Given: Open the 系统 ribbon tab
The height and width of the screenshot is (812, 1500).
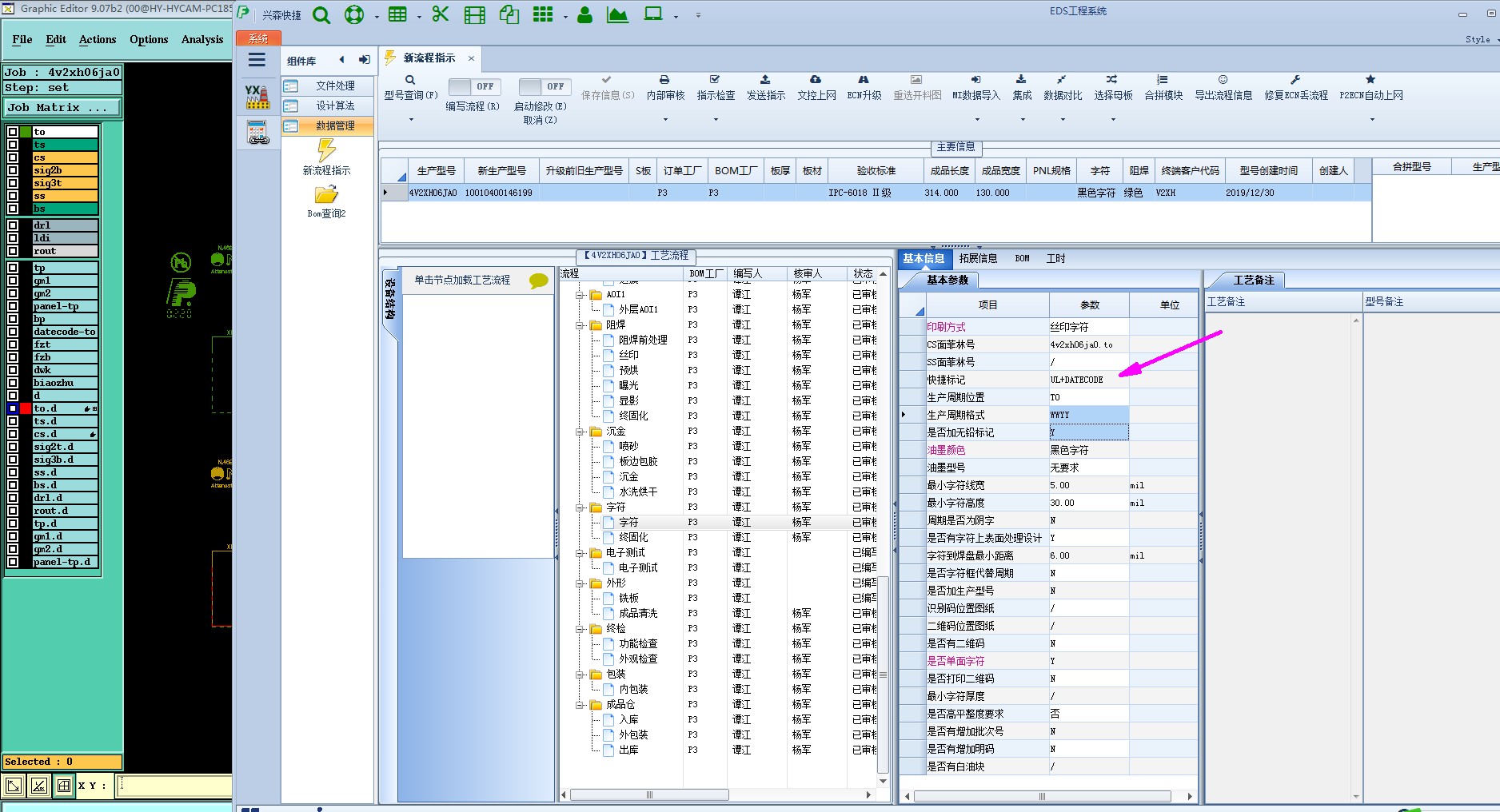Looking at the screenshot, I should (x=257, y=38).
